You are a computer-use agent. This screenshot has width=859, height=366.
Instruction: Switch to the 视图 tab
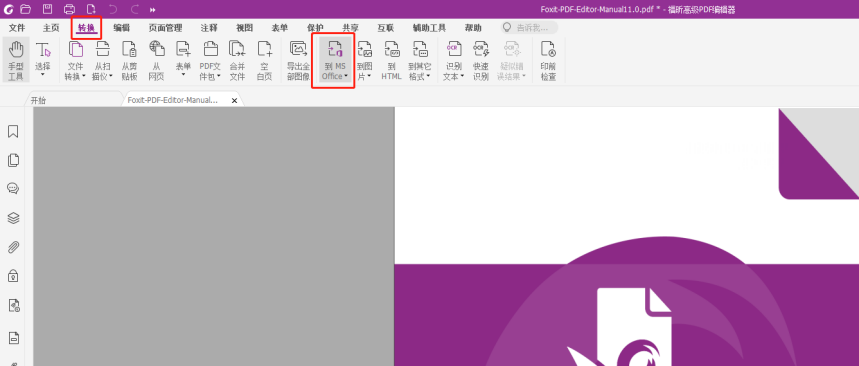[245, 28]
